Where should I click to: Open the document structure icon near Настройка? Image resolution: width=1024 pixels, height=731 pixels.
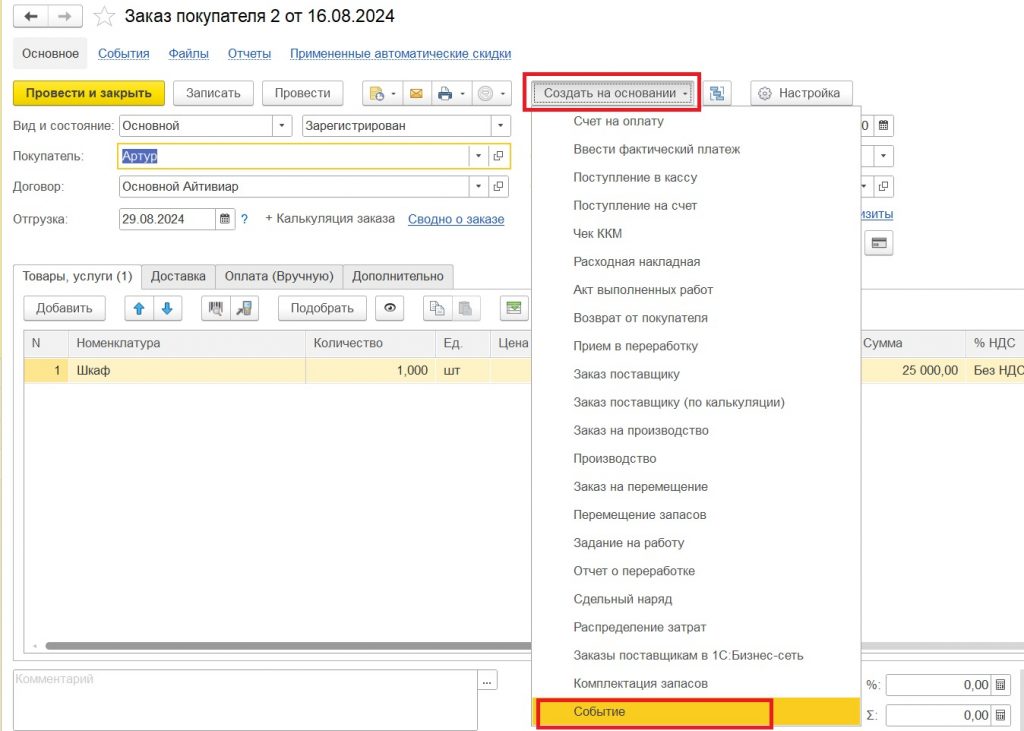tap(717, 93)
